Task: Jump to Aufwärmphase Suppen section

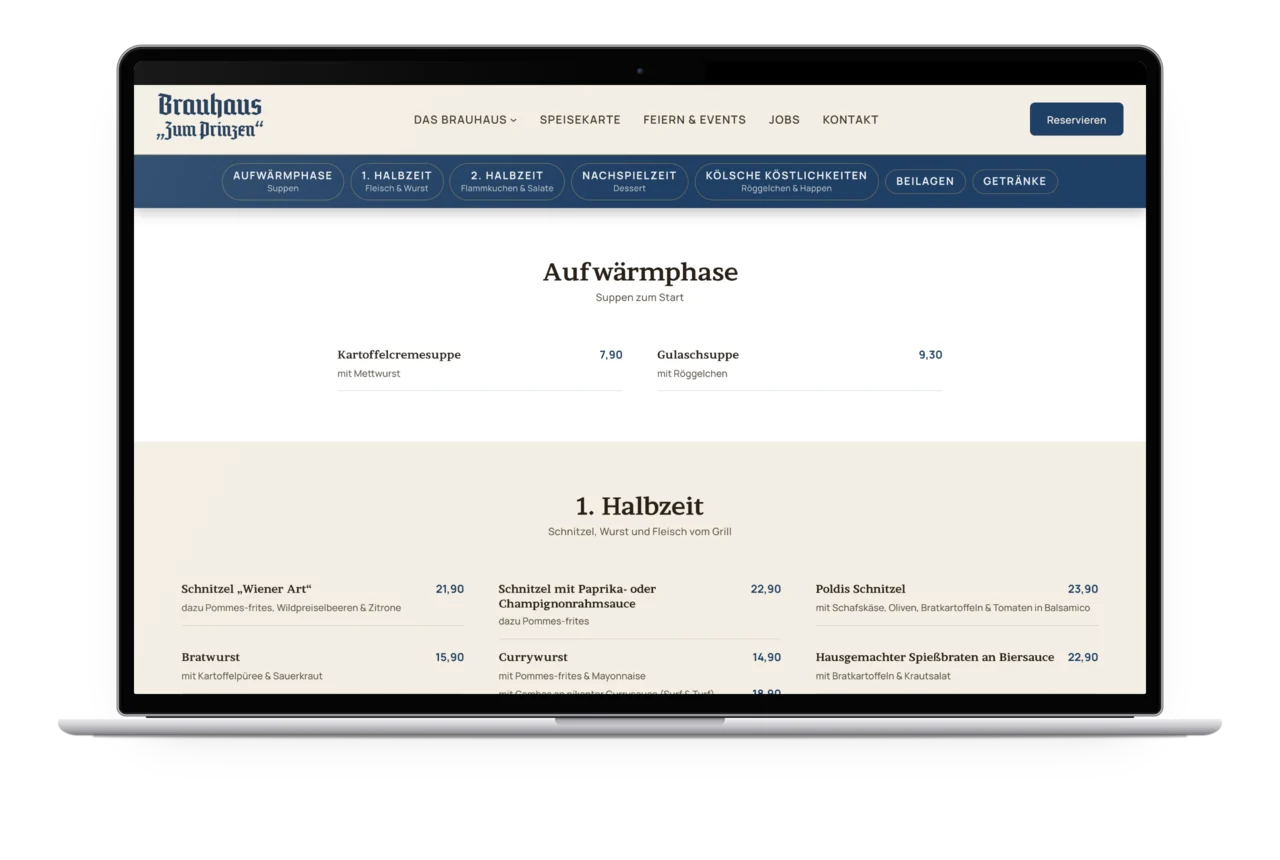Action: [283, 181]
